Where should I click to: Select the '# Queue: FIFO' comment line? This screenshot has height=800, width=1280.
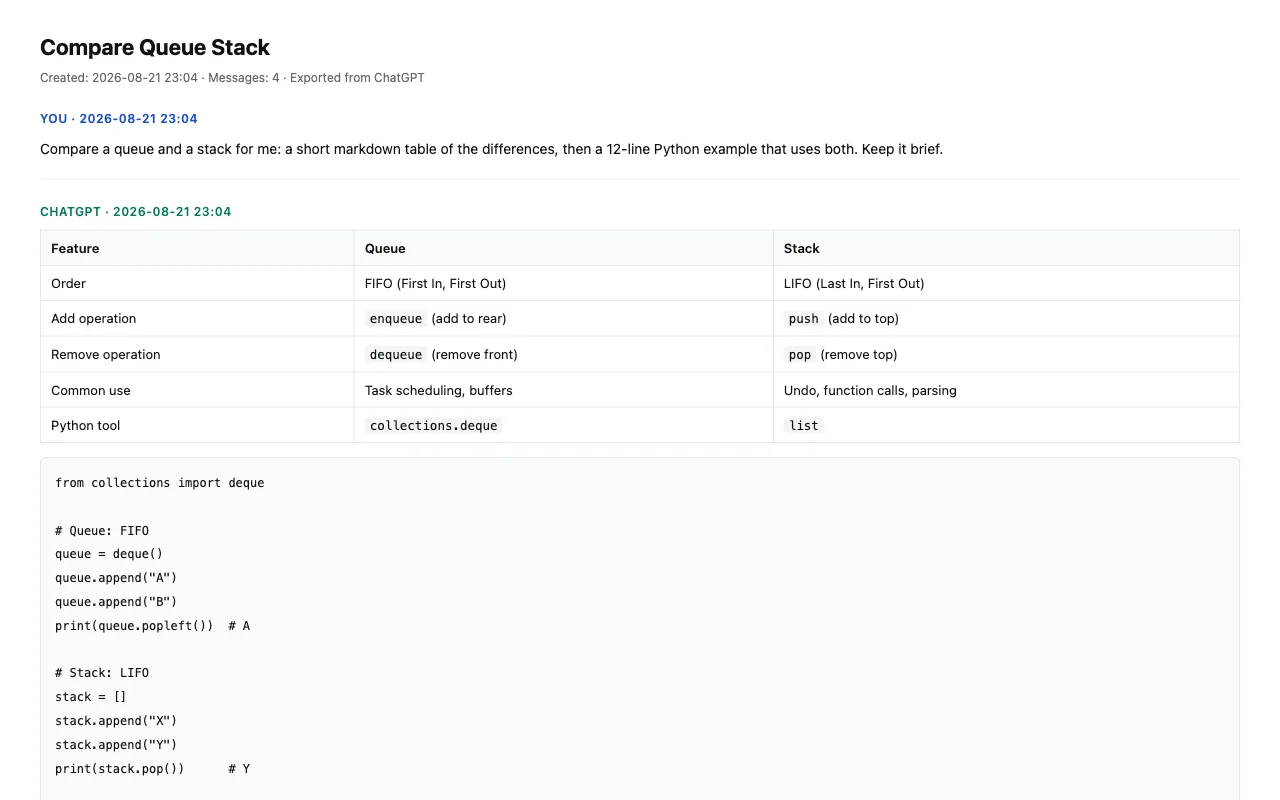click(x=102, y=531)
